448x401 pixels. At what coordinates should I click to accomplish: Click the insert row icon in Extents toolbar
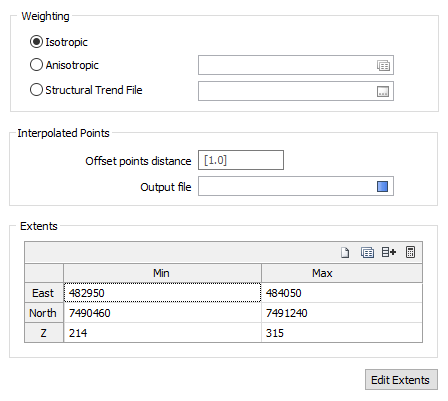389,252
